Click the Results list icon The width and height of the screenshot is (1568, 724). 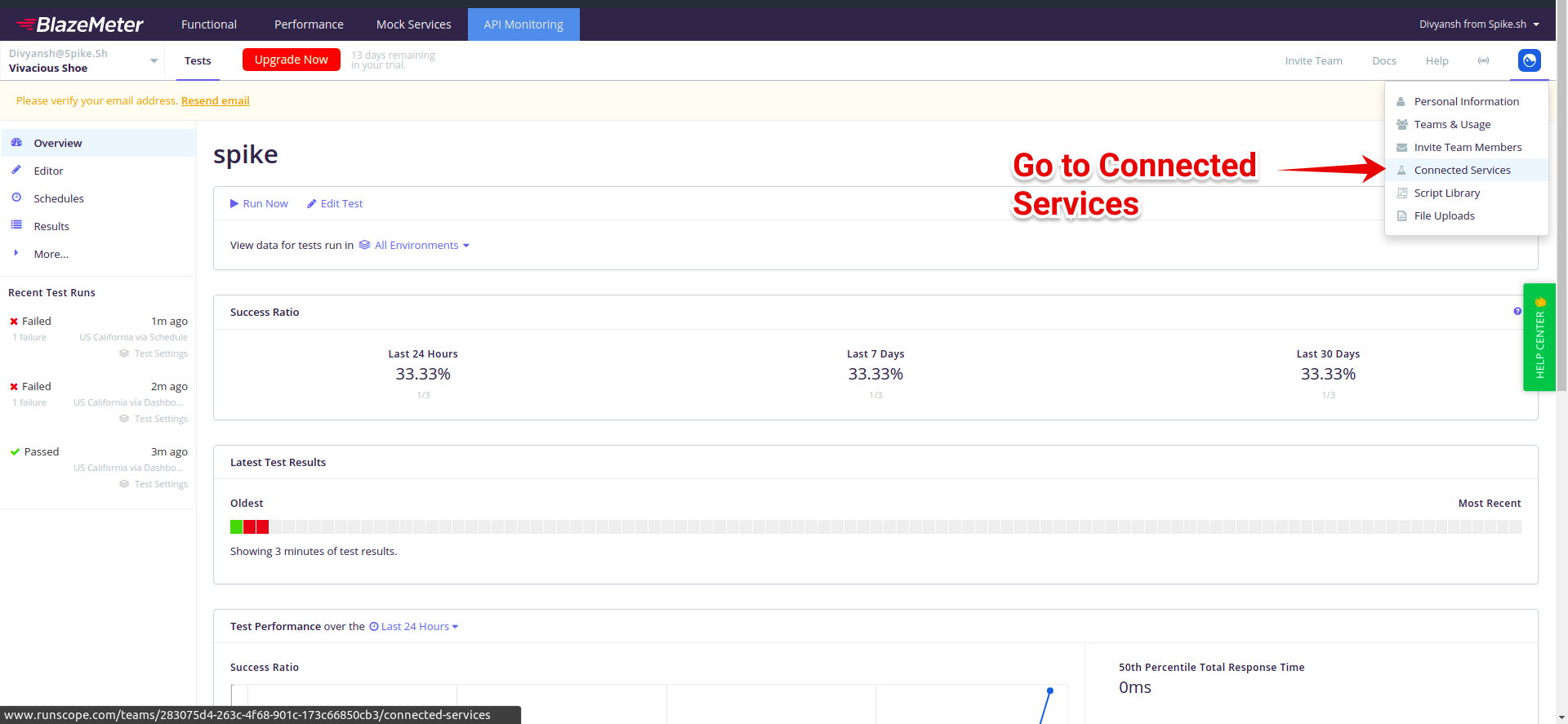(x=16, y=225)
